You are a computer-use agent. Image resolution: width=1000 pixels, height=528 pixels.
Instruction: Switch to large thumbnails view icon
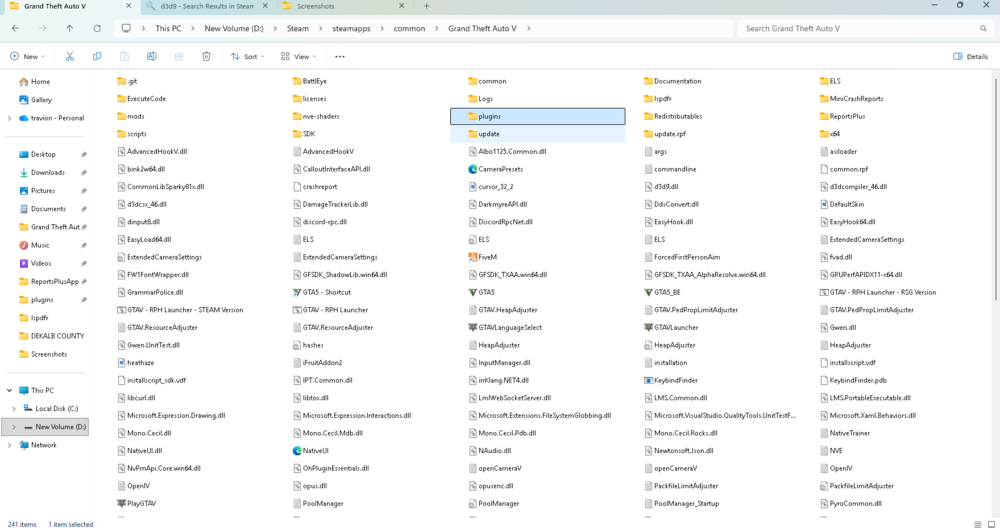pyautogui.click(x=991, y=524)
